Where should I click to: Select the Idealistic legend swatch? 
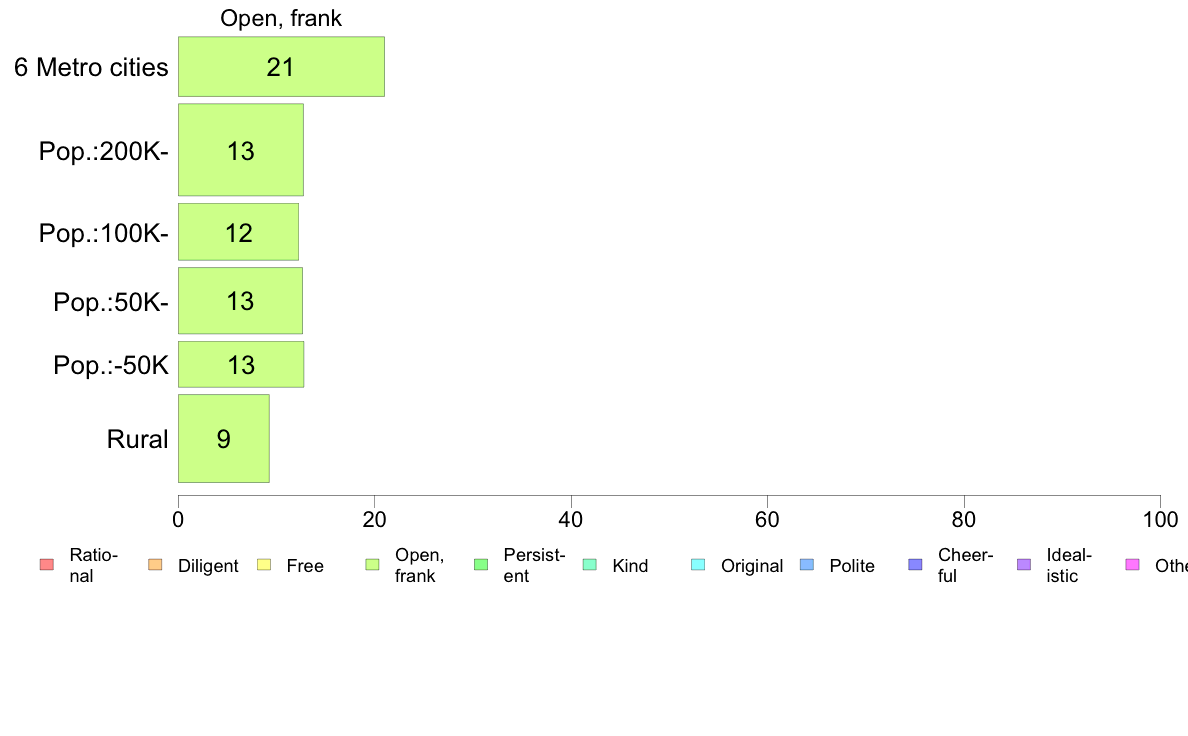[x=1024, y=565]
